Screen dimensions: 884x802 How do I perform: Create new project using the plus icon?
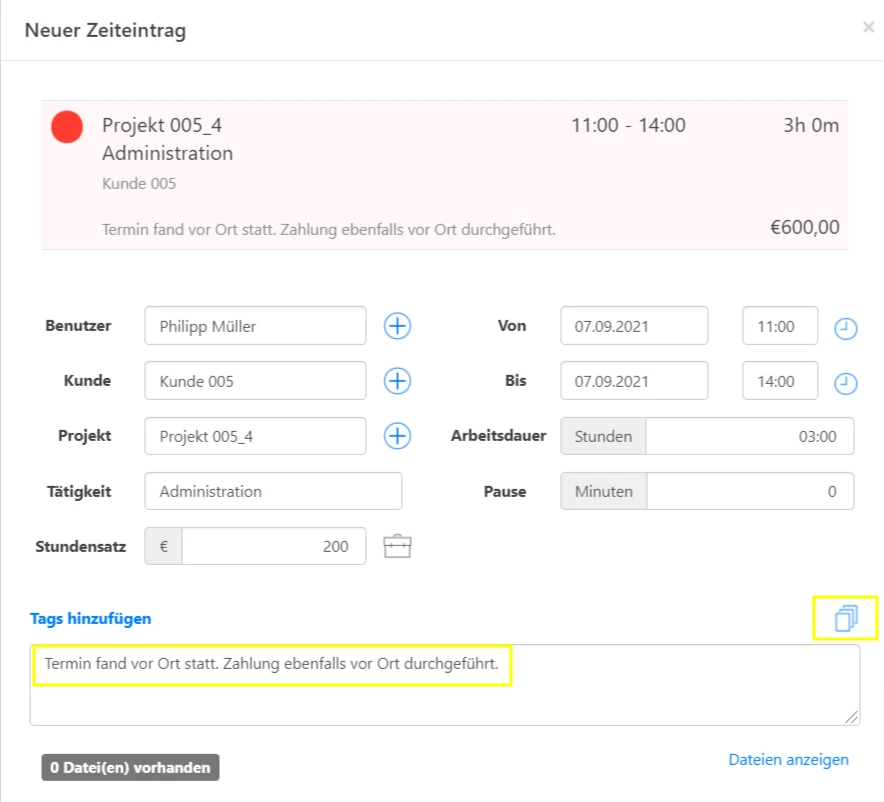coord(397,436)
